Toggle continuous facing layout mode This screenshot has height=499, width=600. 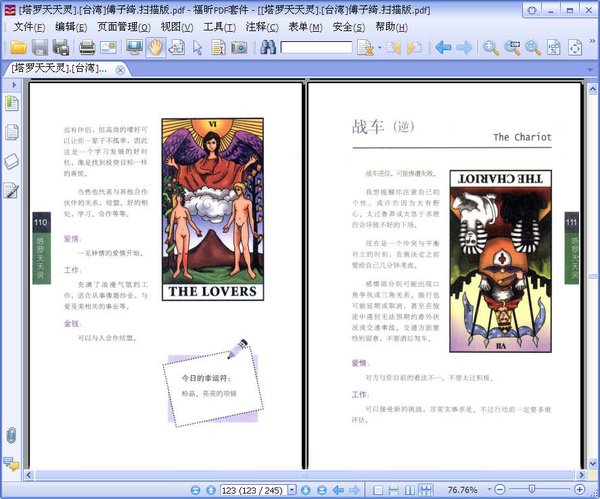pyautogui.click(x=426, y=490)
